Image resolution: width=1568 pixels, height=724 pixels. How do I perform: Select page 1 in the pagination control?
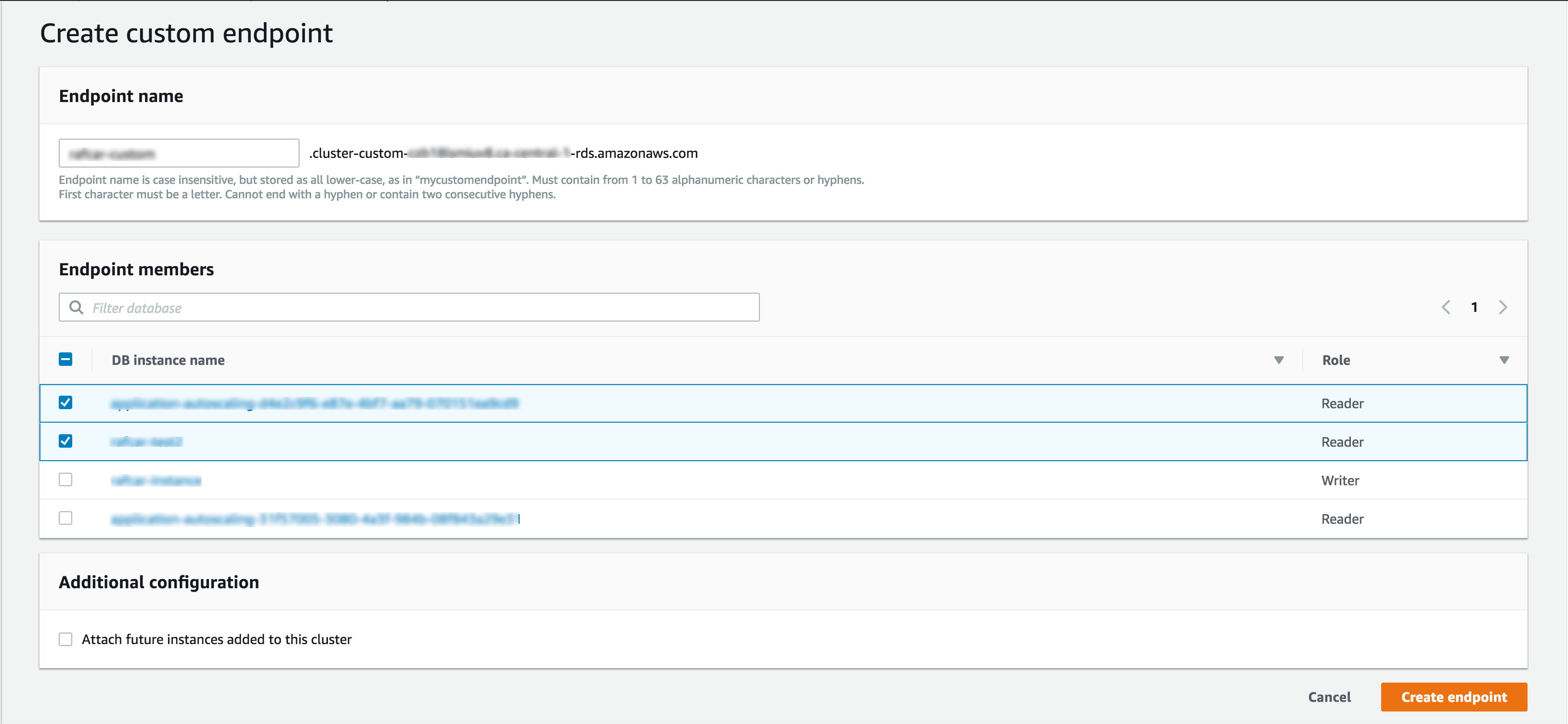coord(1474,307)
